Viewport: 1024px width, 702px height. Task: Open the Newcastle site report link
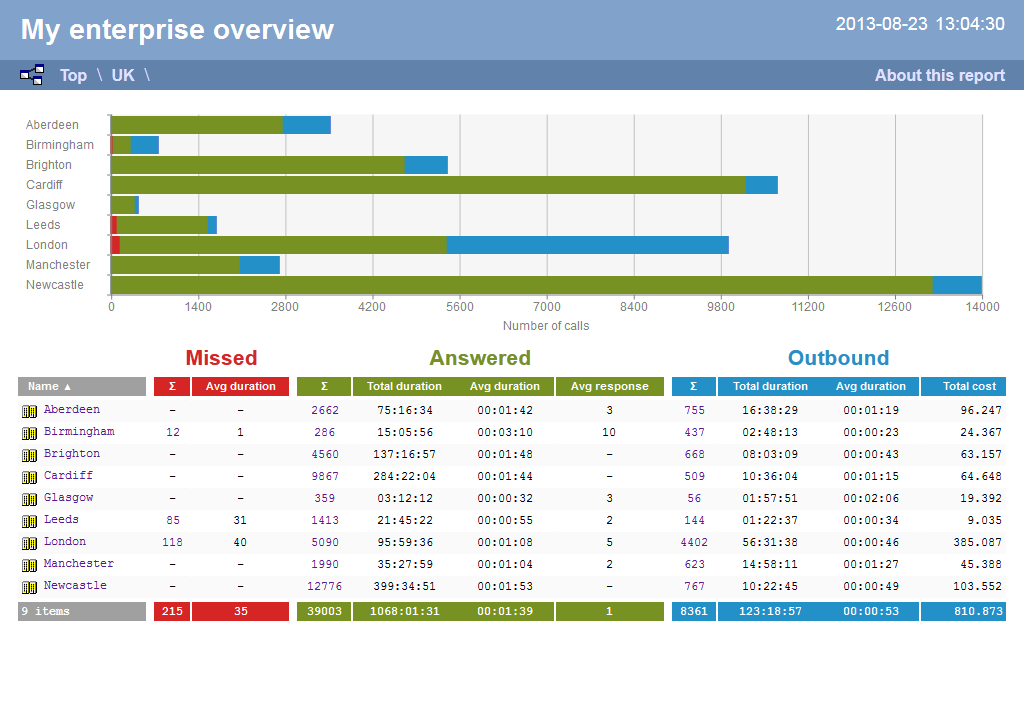[x=77, y=585]
